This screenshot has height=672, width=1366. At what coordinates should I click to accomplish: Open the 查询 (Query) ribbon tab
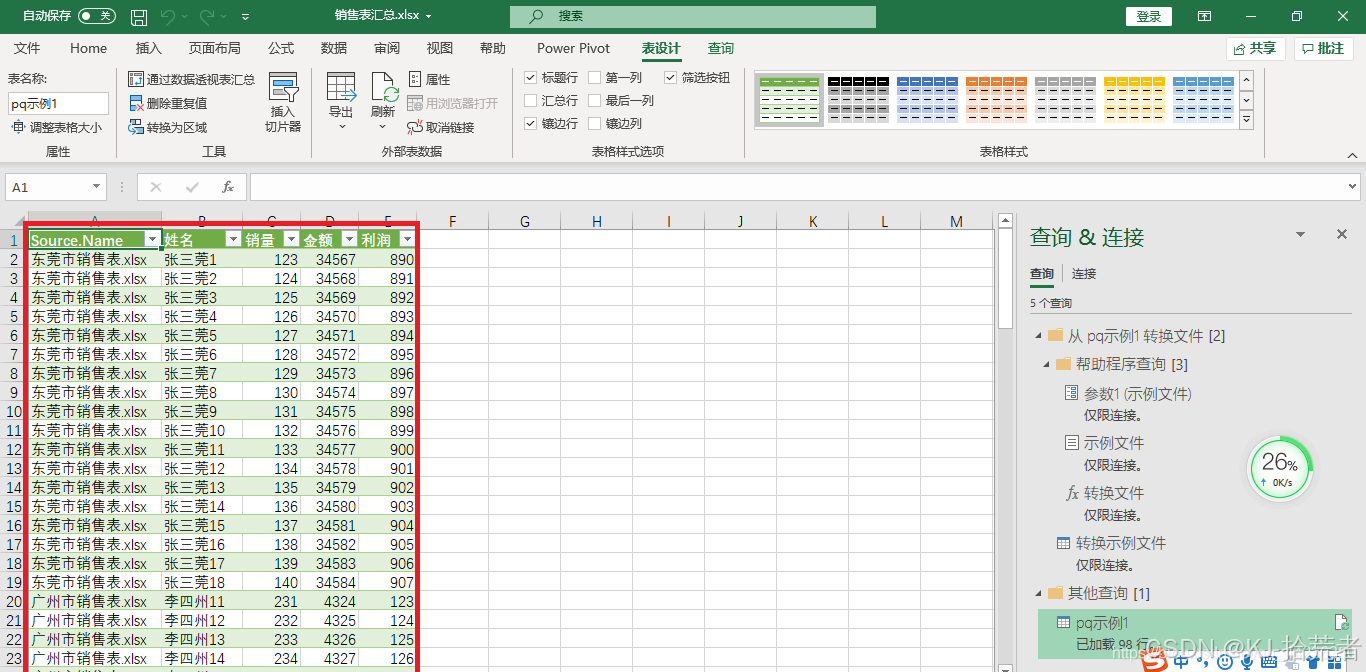click(x=721, y=48)
